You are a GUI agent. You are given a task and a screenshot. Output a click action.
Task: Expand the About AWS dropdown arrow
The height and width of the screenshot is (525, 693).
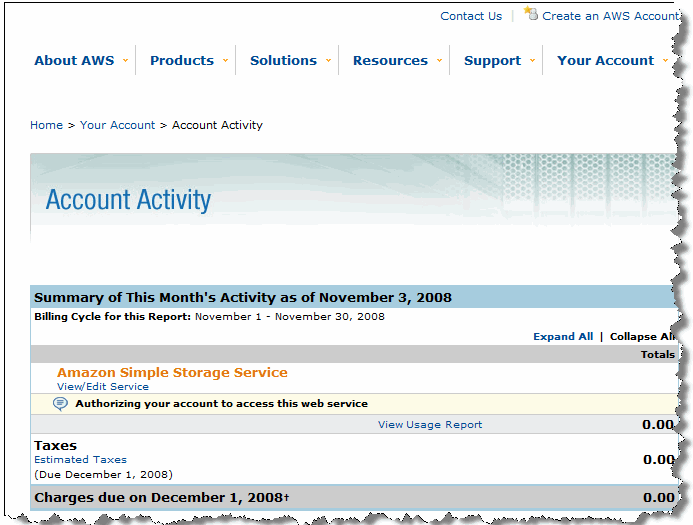pos(126,60)
